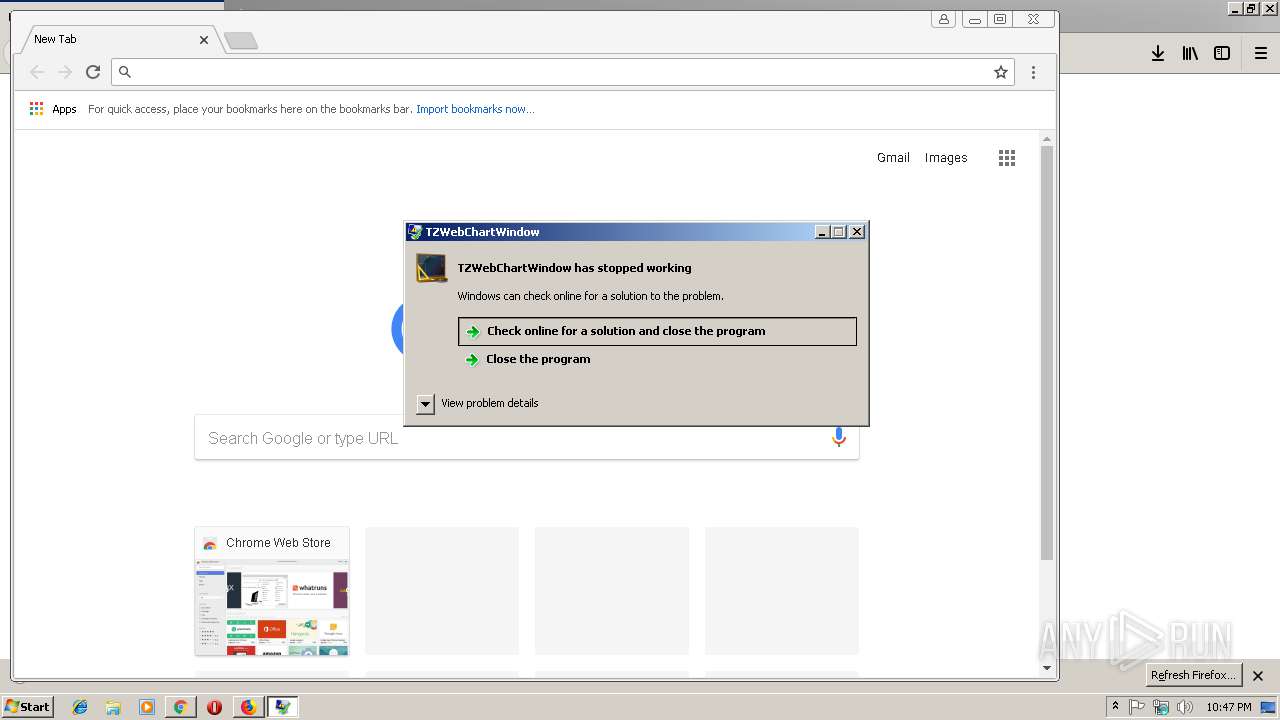Check online for a solution and close program
This screenshot has width=1280, height=720.
[657, 331]
